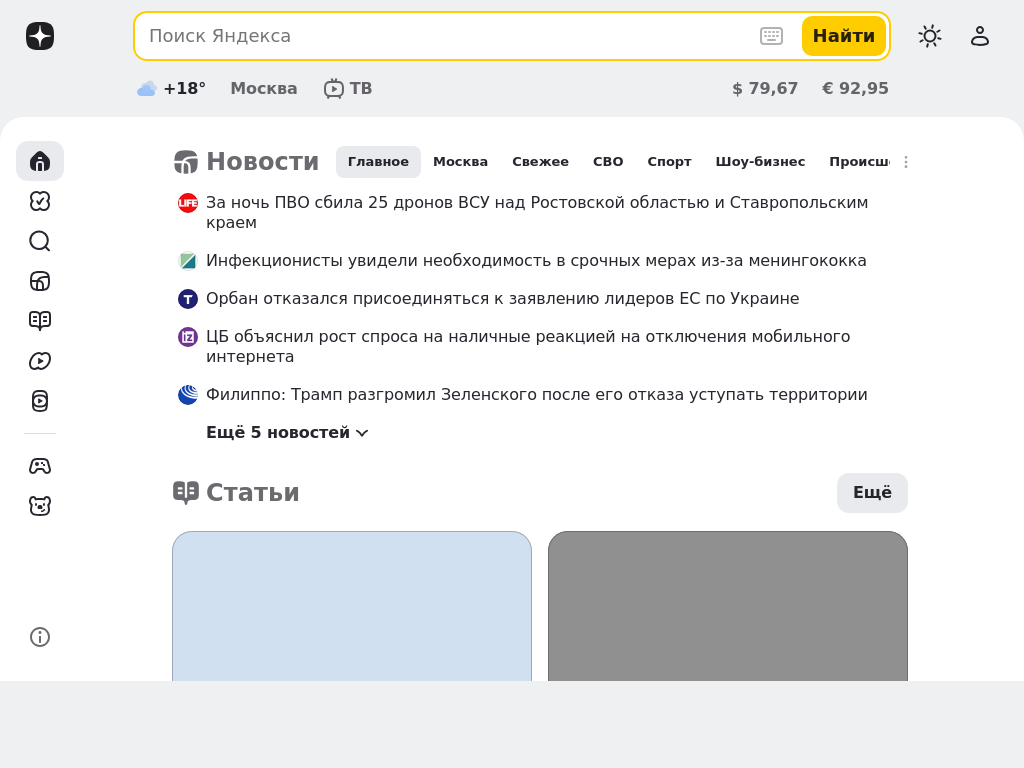
Task: Switch to the cut-off Происш news tab
Action: tap(859, 161)
